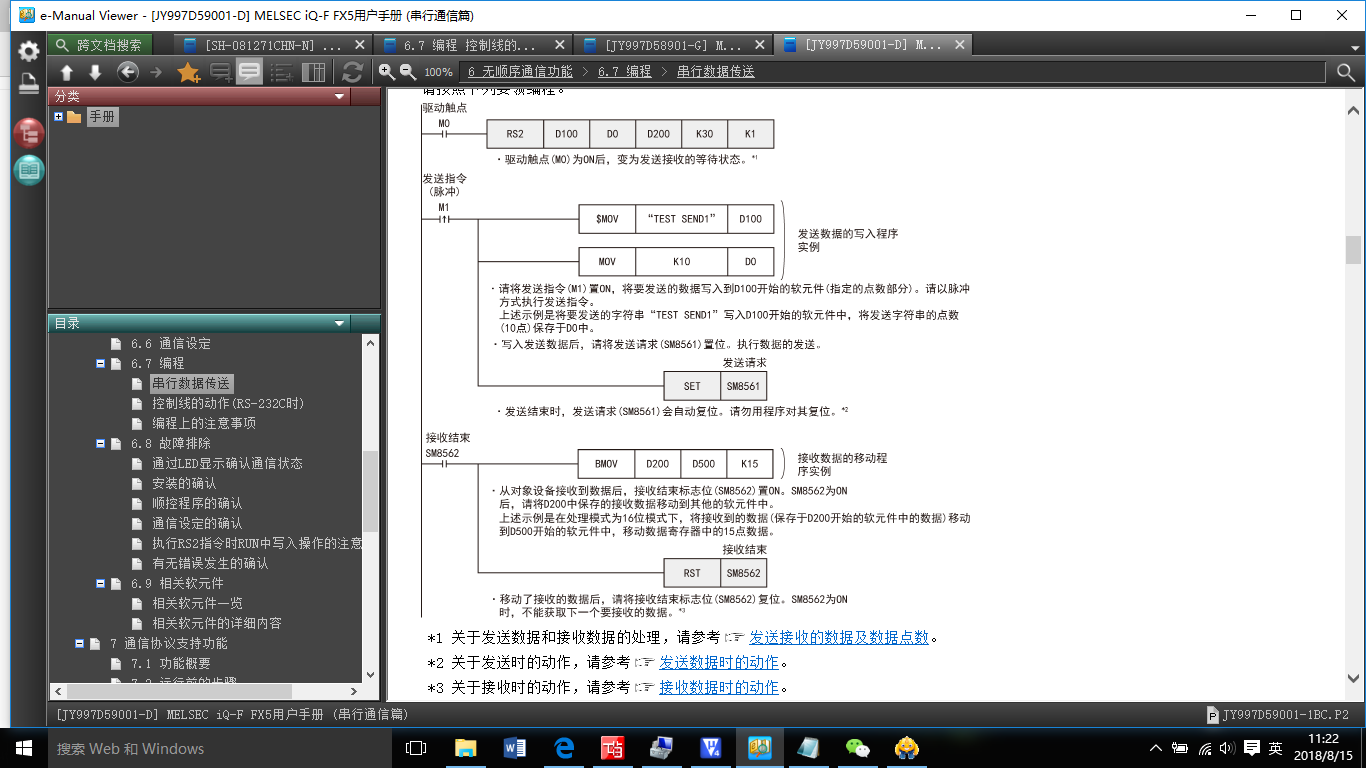Click the zoom out magnifier icon
Screen dimensions: 1366x768
tap(408, 72)
